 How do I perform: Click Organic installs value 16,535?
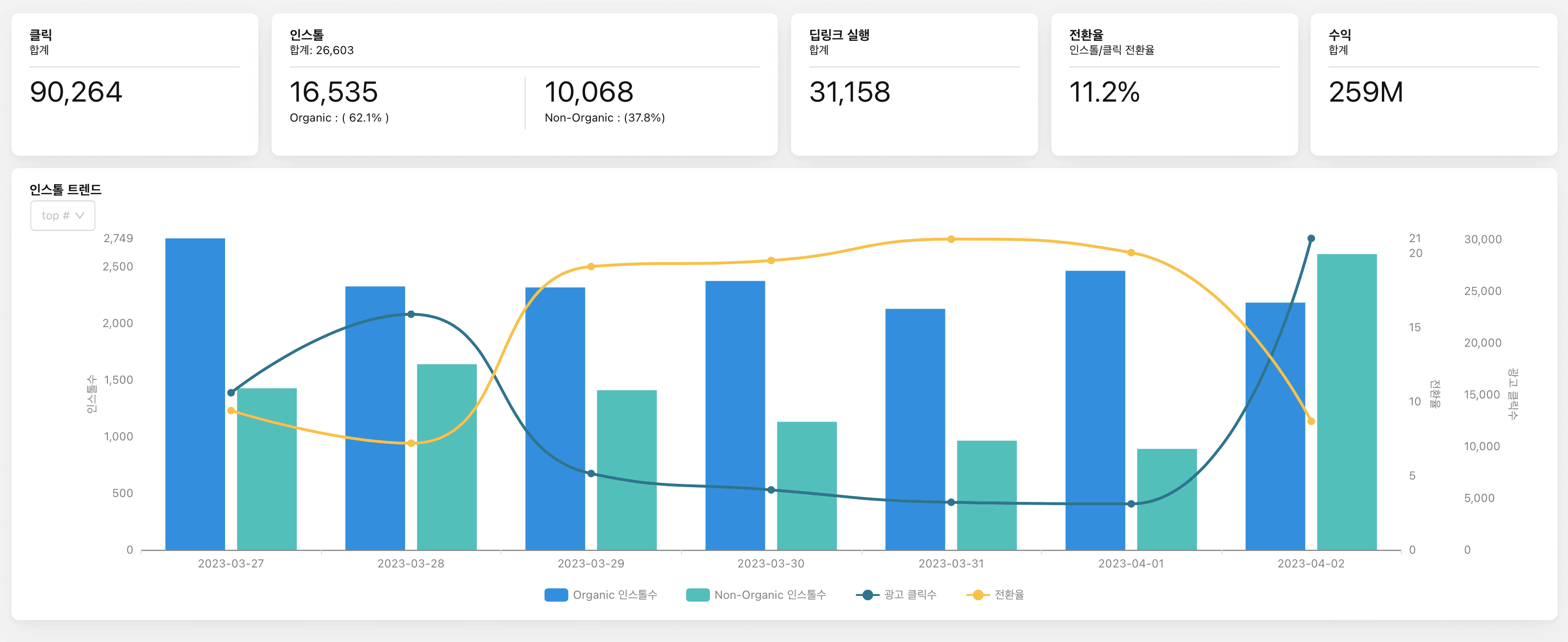[x=333, y=92]
